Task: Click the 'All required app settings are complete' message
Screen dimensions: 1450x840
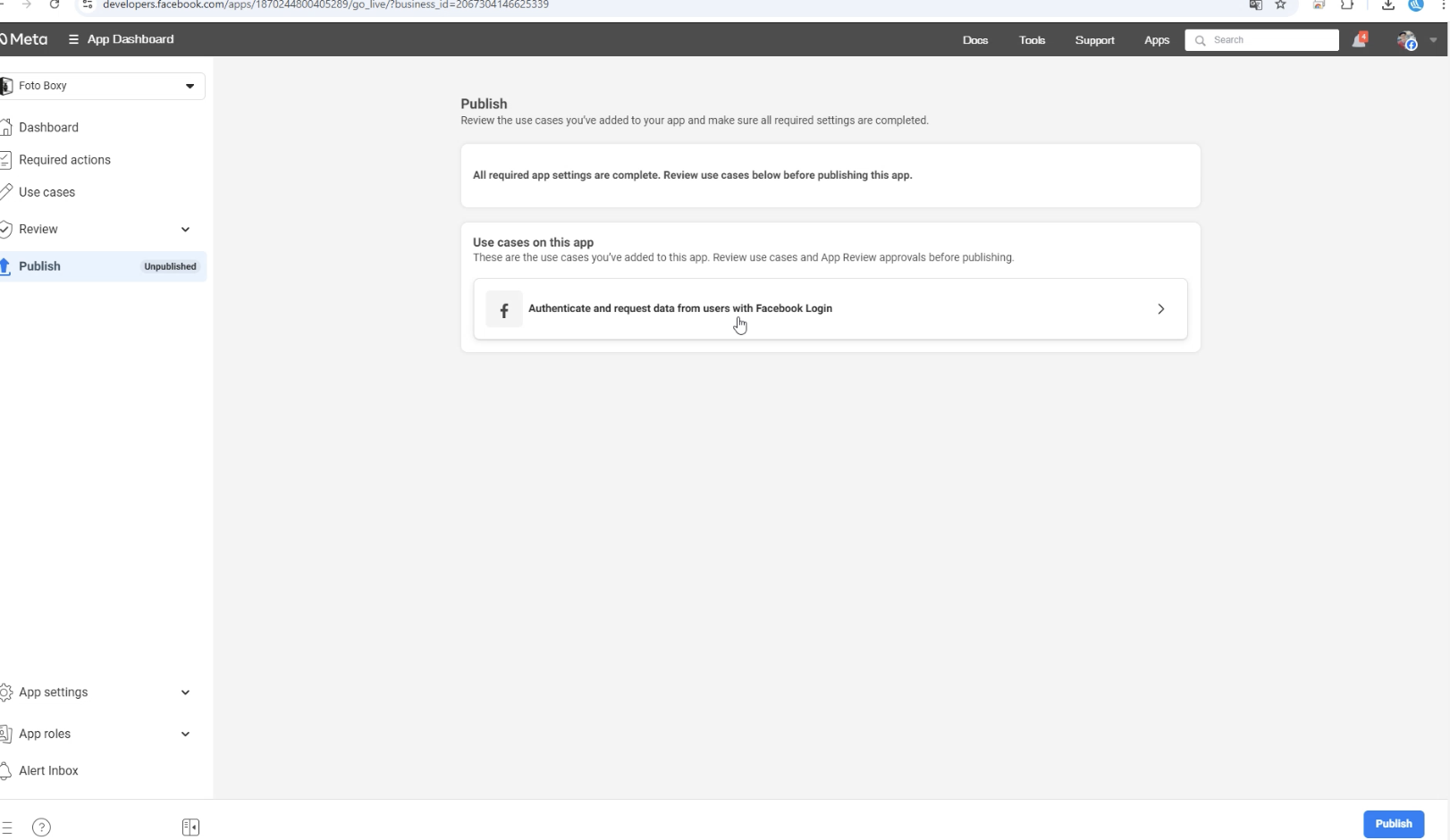Action: [x=692, y=175]
